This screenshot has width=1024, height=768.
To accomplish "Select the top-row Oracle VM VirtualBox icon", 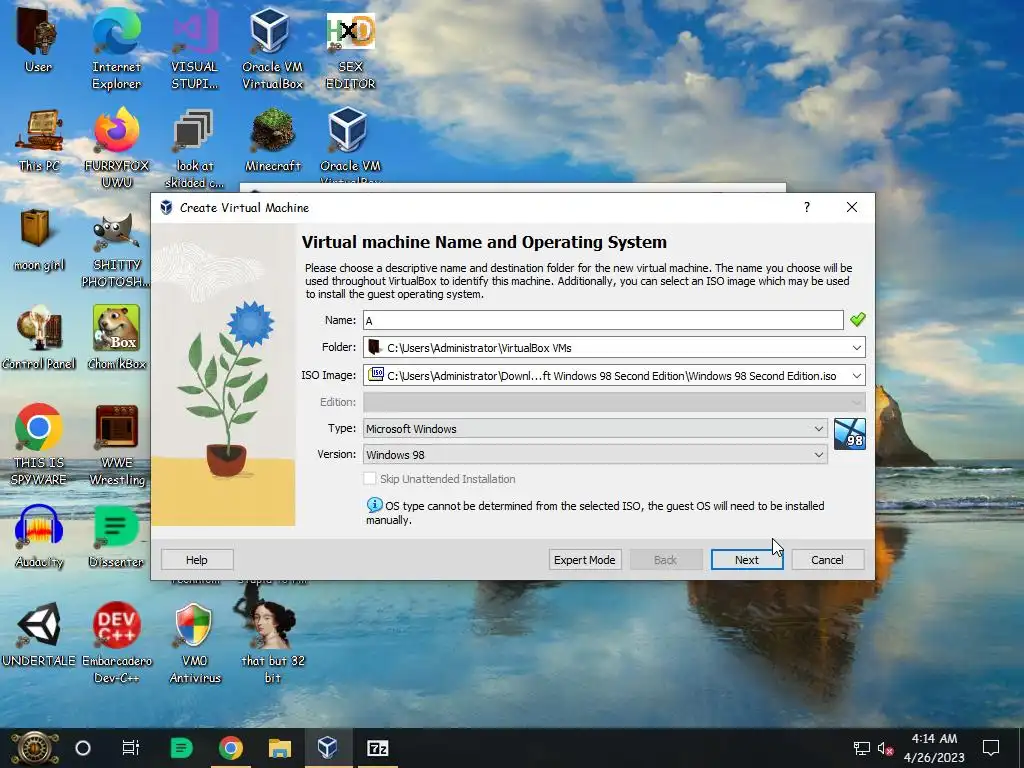I will [272, 47].
